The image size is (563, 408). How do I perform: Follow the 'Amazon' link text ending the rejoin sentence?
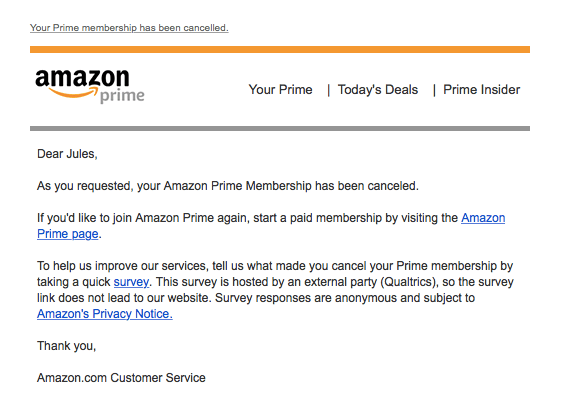(x=483, y=218)
